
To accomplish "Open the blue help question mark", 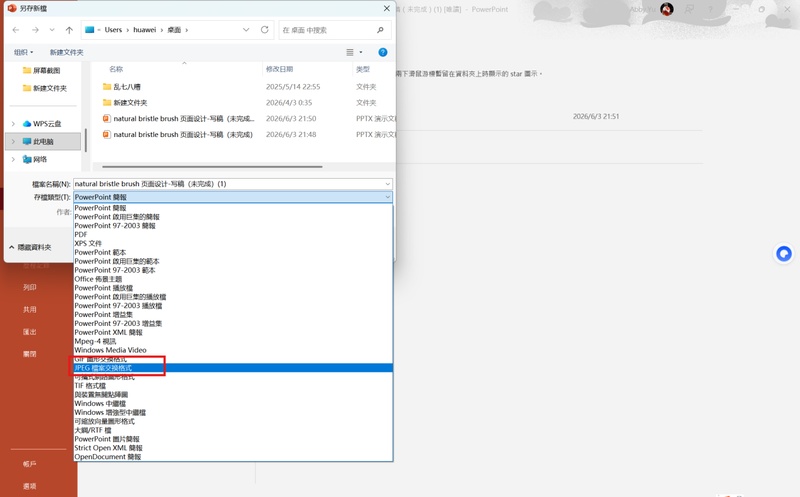I will coord(383,52).
